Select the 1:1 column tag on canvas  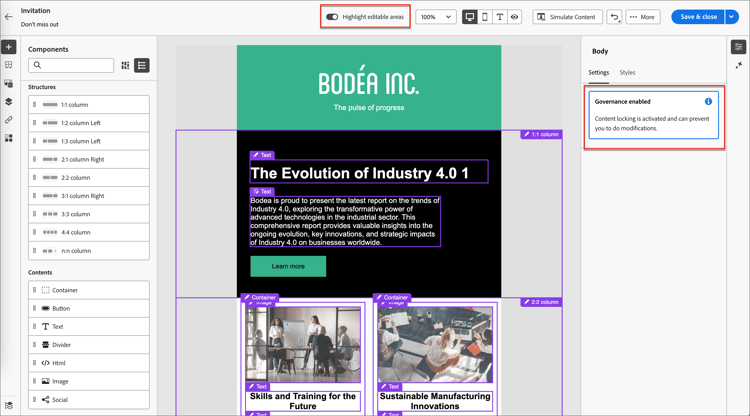[x=541, y=134]
